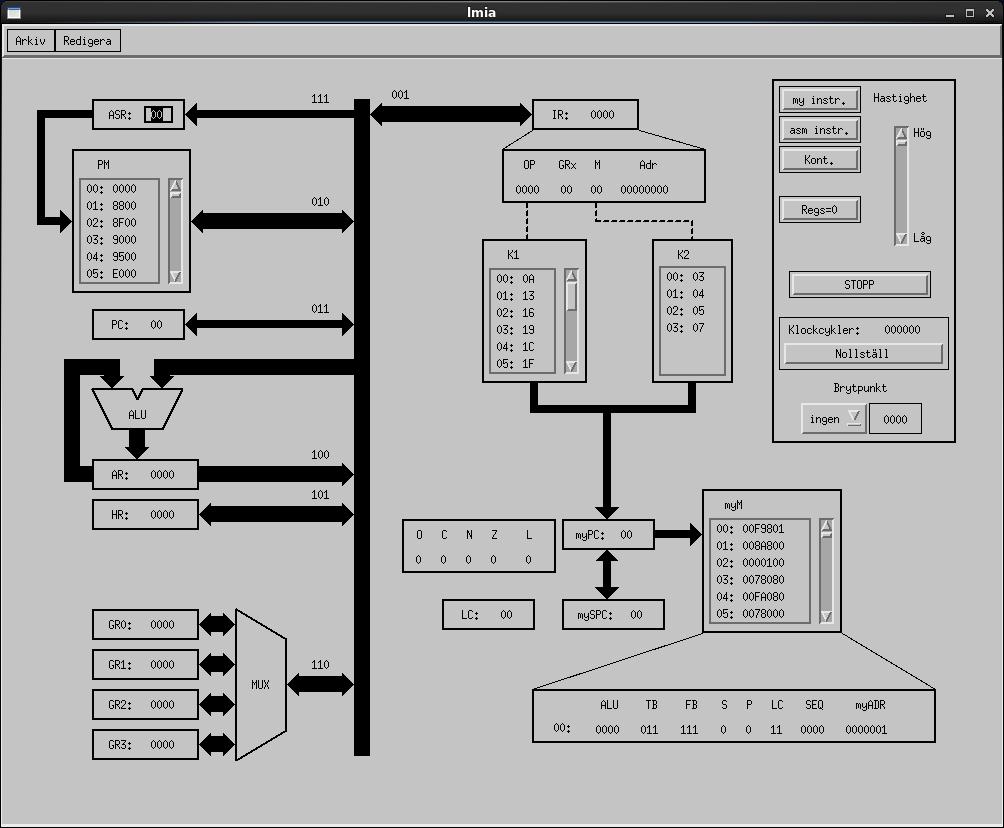Click the Klockcykler counter value
The width and height of the screenshot is (1004, 828).
click(902, 330)
